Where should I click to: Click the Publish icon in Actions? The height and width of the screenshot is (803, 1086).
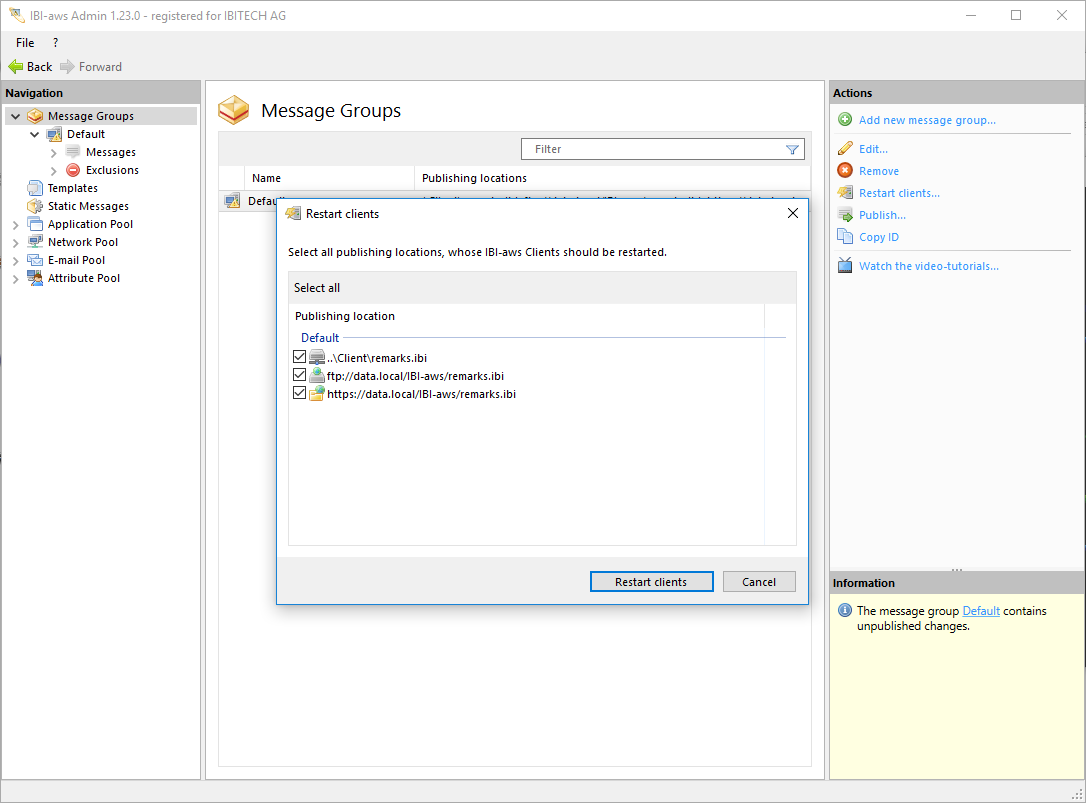pos(845,215)
